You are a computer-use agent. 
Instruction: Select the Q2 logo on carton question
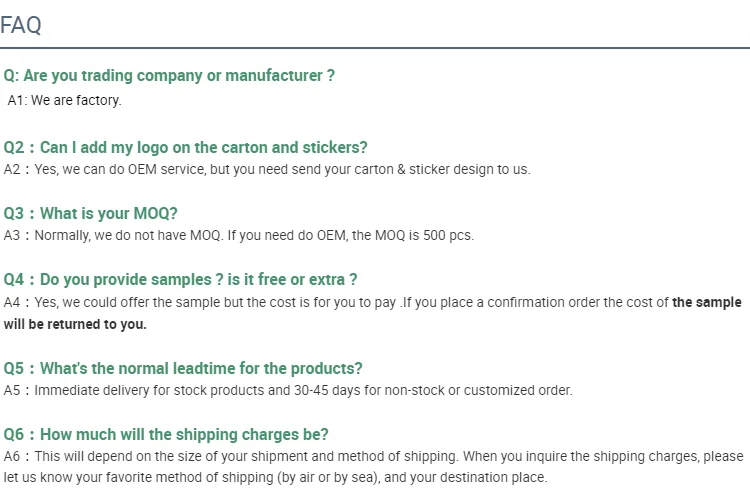(x=185, y=147)
